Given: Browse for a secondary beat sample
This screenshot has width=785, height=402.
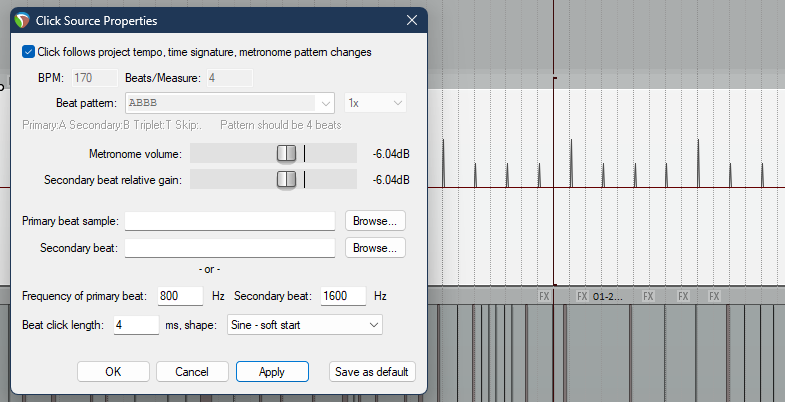Looking at the screenshot, I should [375, 247].
